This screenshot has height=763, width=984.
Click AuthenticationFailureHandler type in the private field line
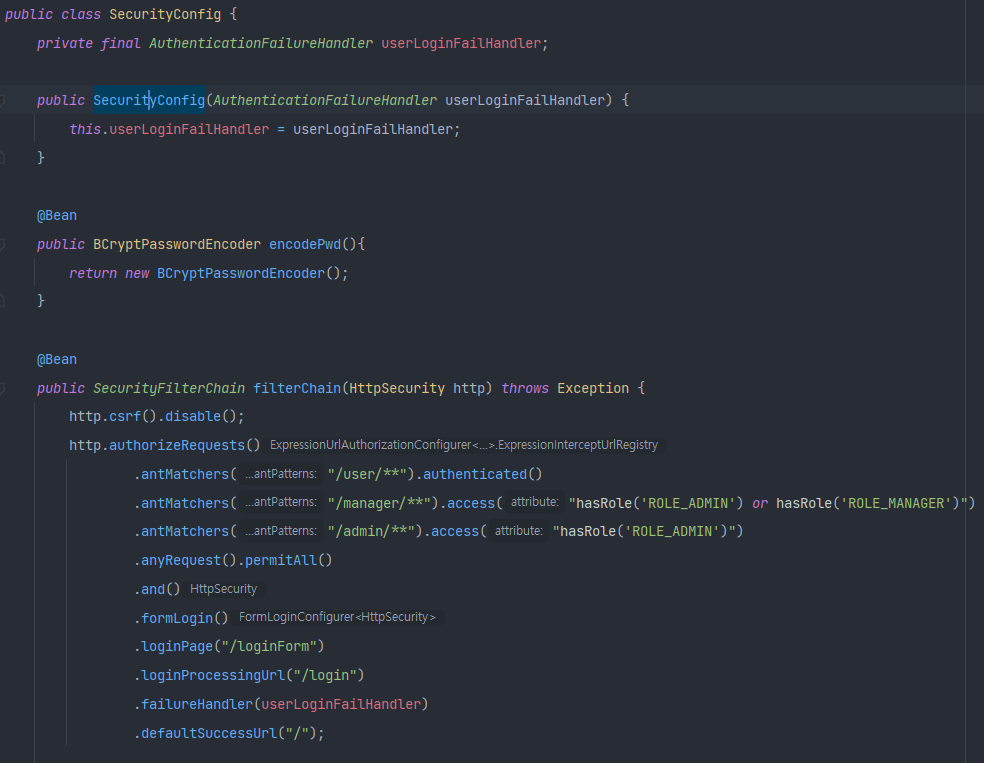click(261, 43)
